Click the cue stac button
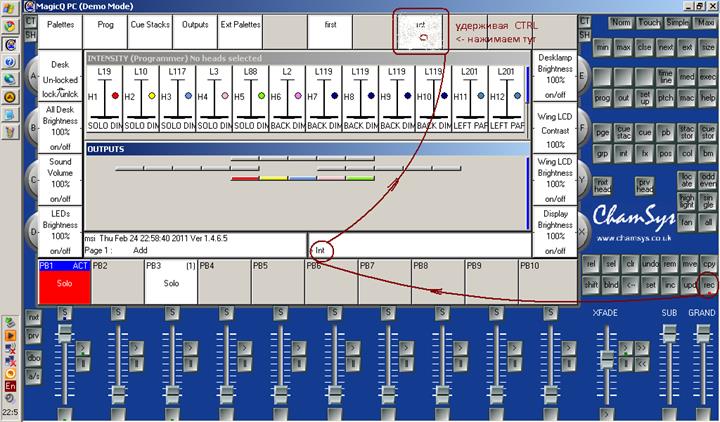 click(623, 133)
